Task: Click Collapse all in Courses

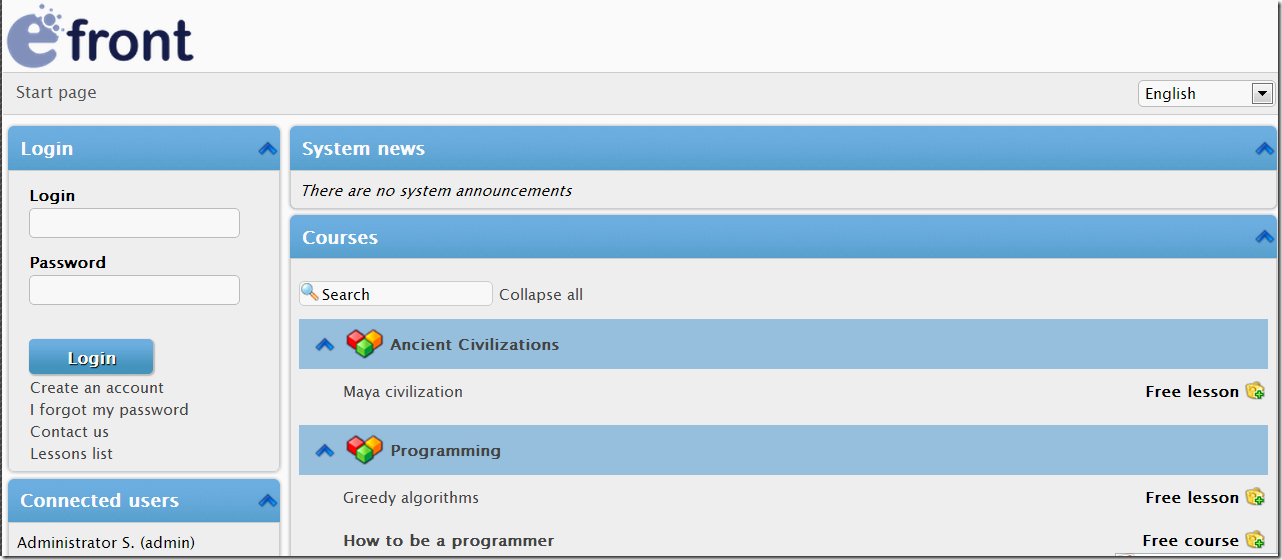Action: [541, 295]
